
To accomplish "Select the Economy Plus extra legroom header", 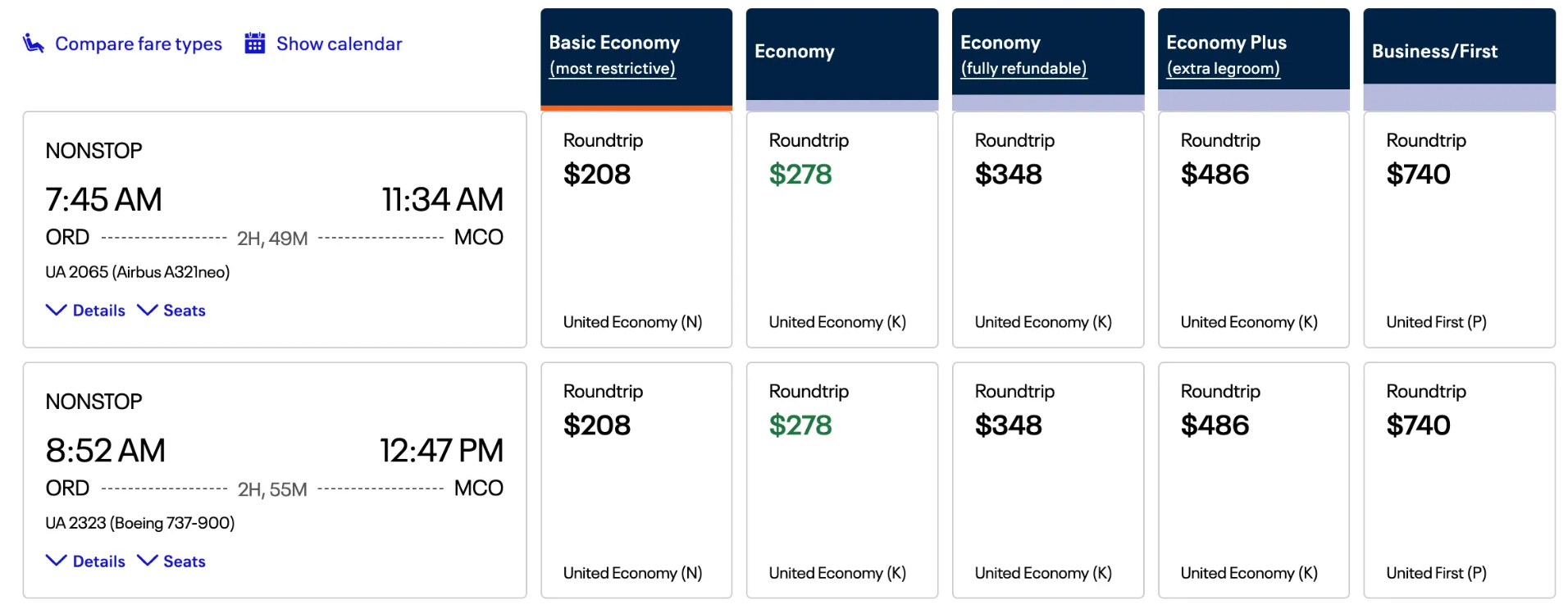I will pyautogui.click(x=1254, y=59).
